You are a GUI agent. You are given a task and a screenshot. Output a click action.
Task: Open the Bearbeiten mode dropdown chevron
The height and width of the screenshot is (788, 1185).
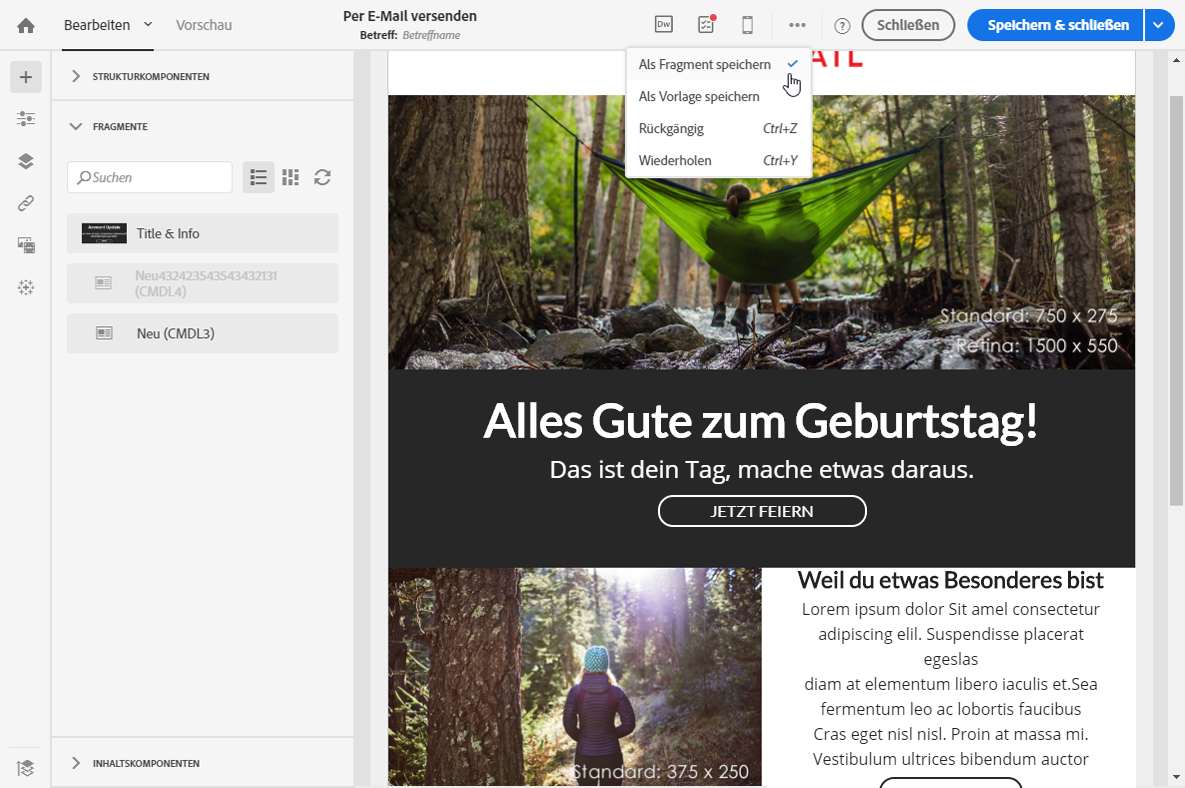click(x=148, y=24)
